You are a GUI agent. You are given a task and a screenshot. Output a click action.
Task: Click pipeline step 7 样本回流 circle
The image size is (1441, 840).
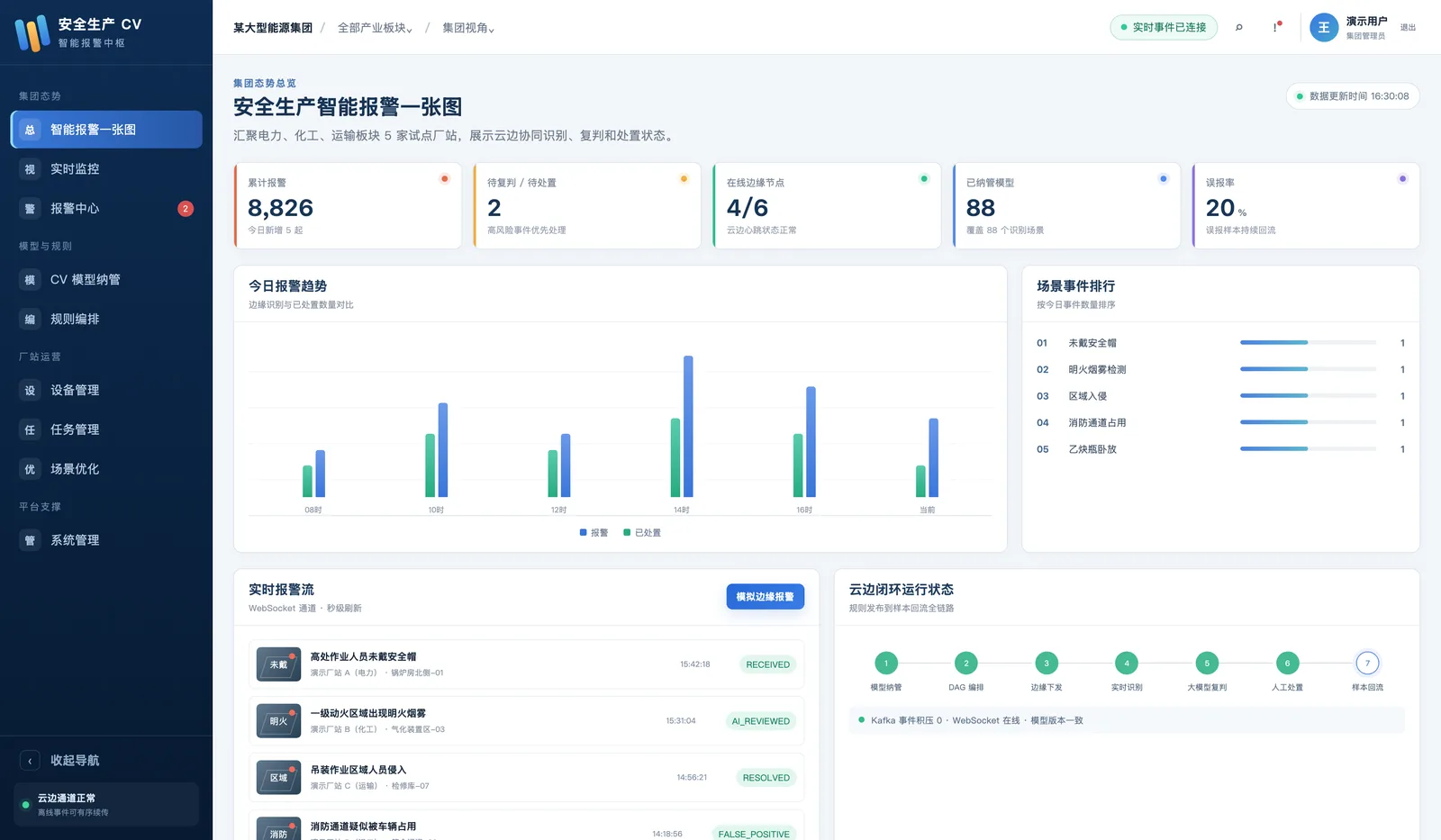[1367, 664]
